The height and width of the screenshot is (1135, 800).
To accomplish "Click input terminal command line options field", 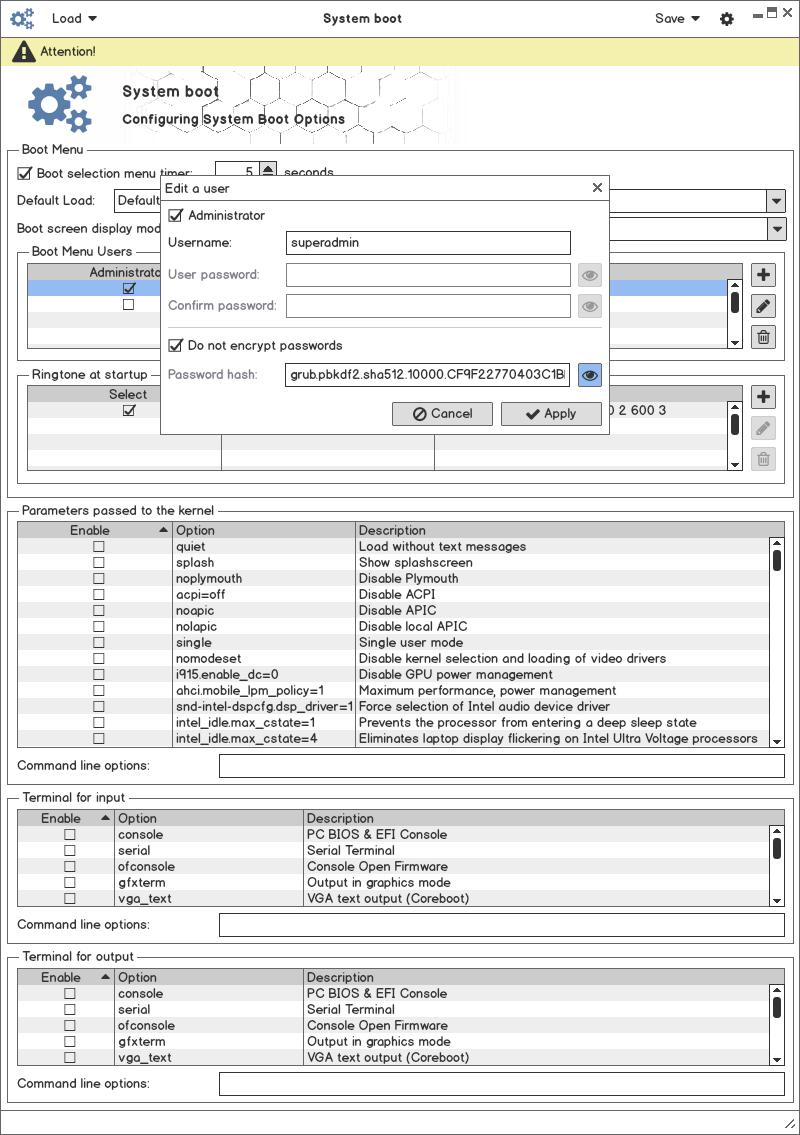I will 502,925.
